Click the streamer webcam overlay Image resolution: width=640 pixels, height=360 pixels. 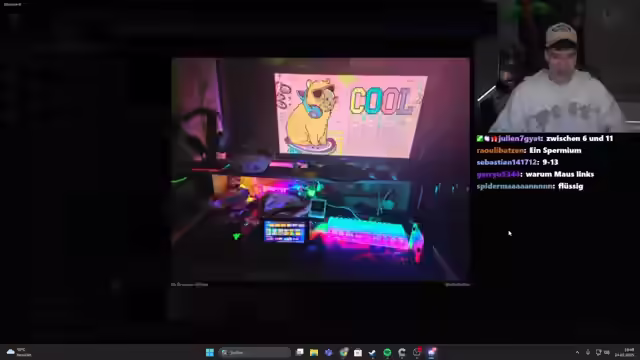[x=557, y=67]
